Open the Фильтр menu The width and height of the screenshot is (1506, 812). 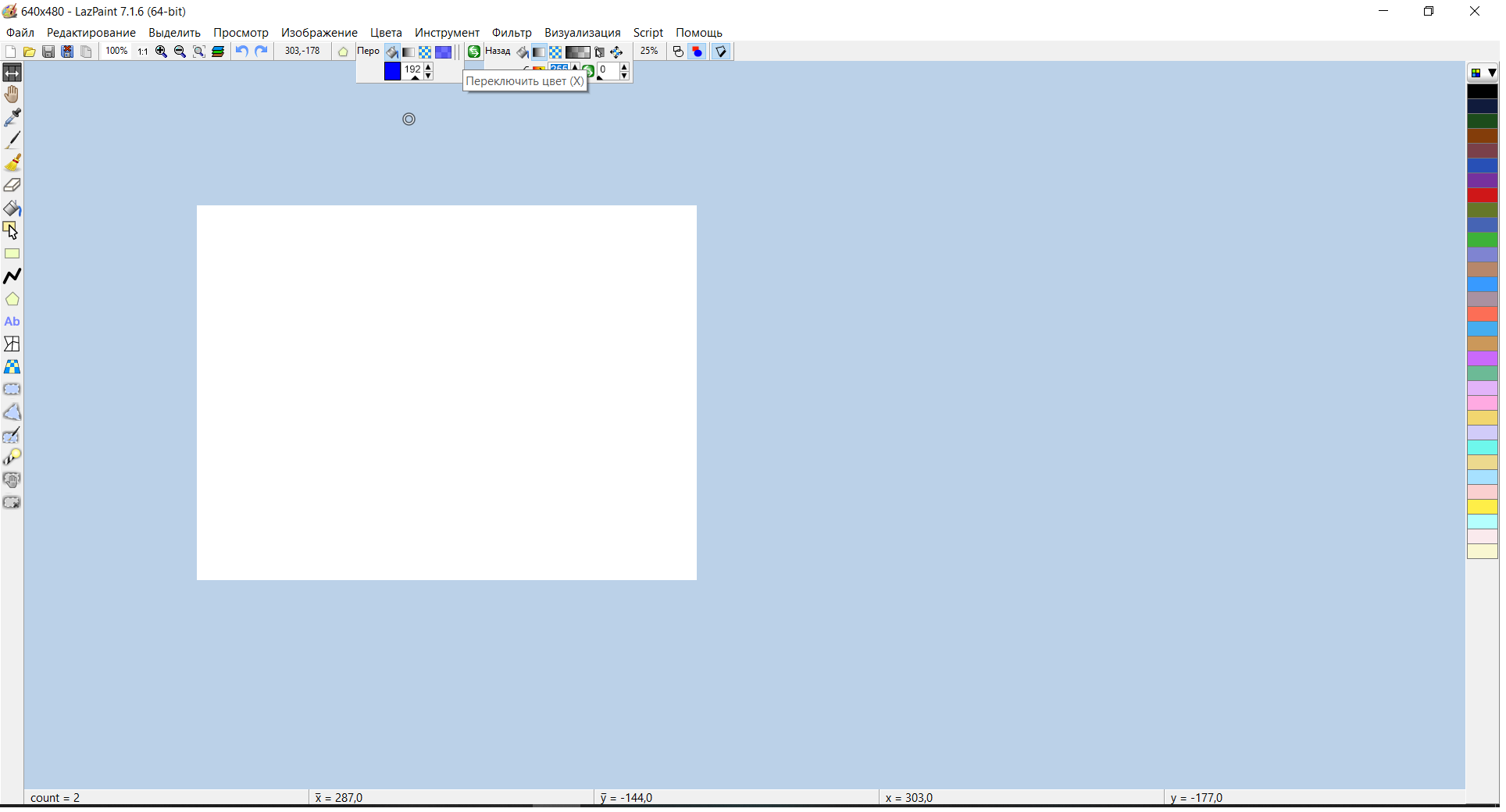coord(512,32)
